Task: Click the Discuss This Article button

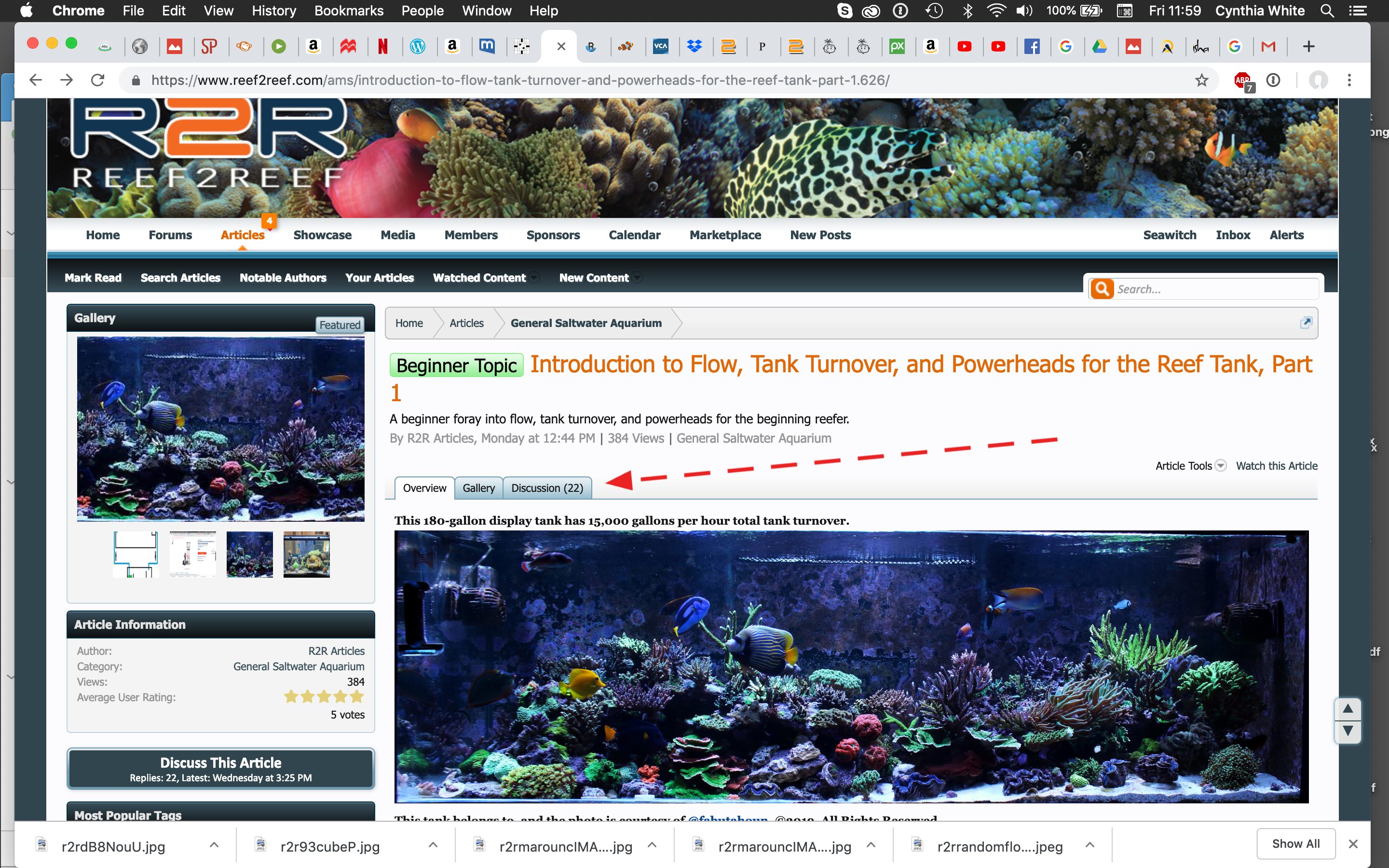Action: pos(220,769)
